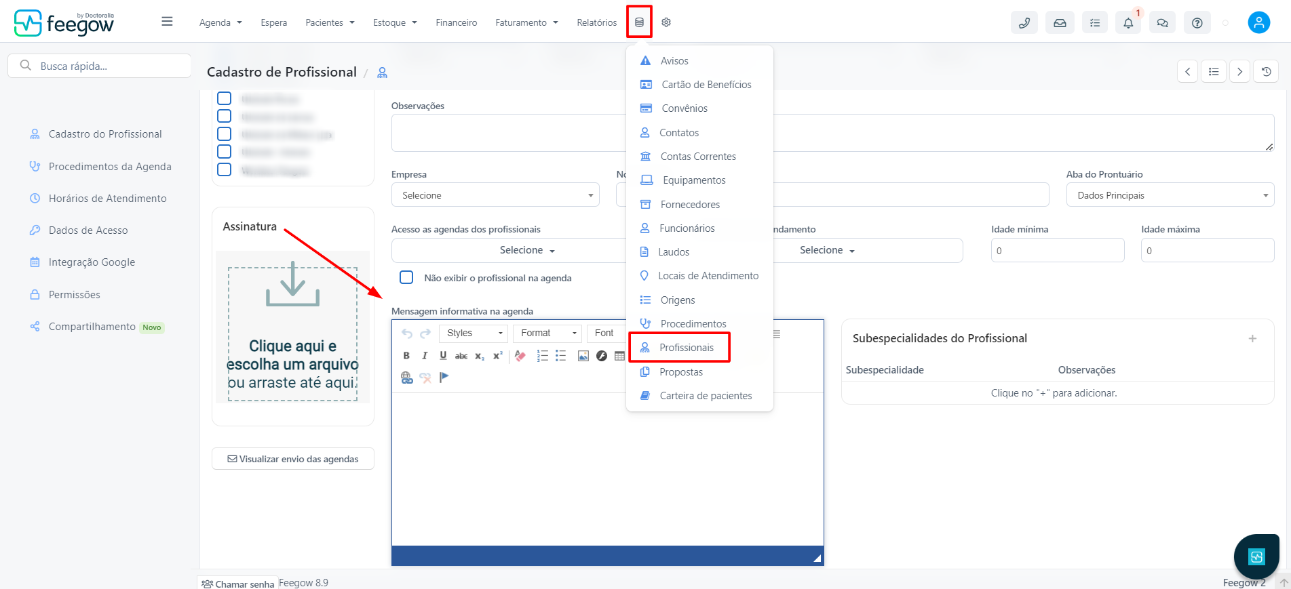Go to previous professional record arrow
1291x589 pixels.
(x=1187, y=71)
